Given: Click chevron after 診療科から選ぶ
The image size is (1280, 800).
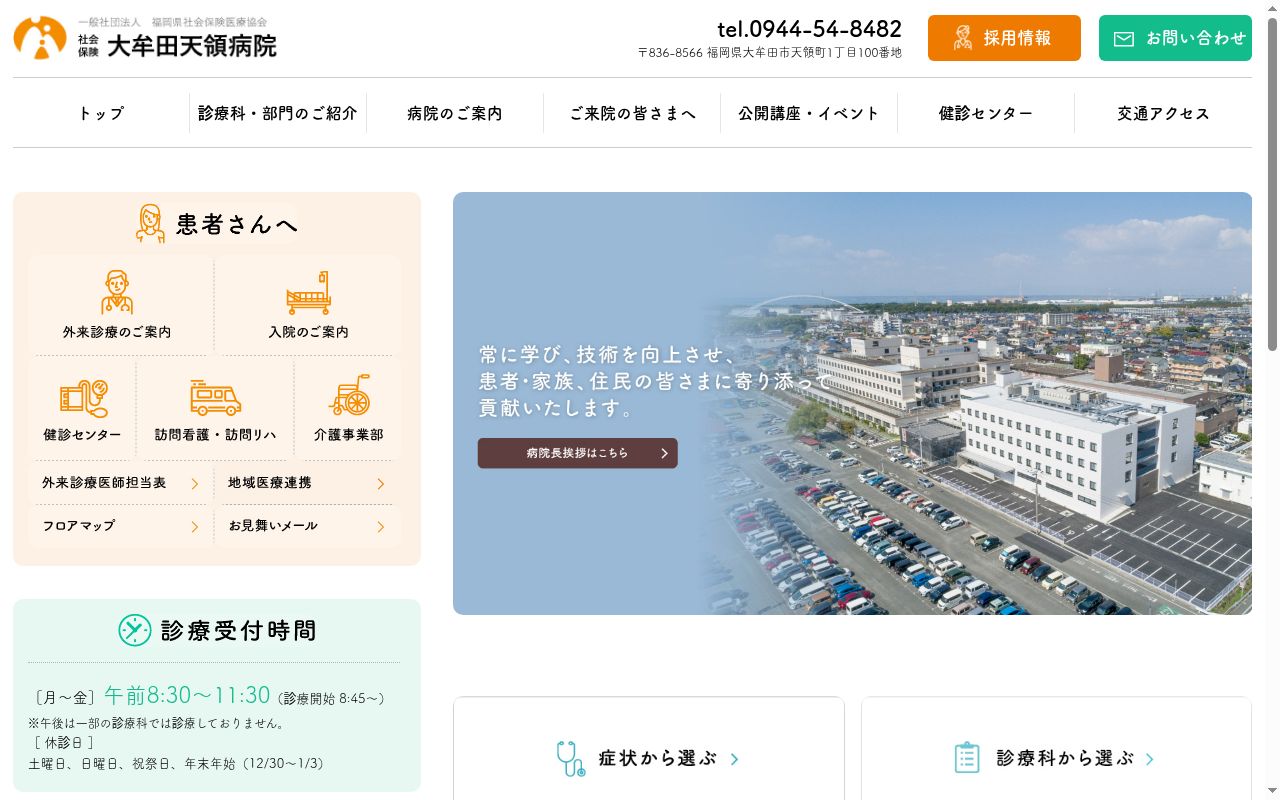Looking at the screenshot, I should [x=1149, y=760].
